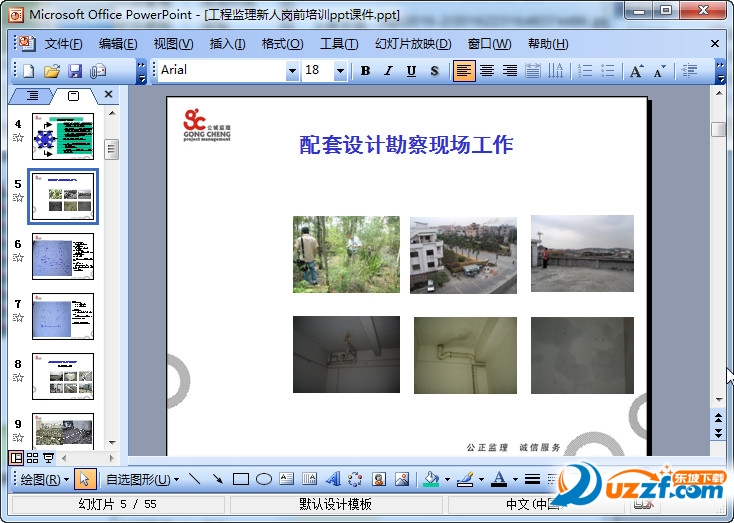Switch to the Slides tab in the side pane
The width and height of the screenshot is (734, 523).
73,96
